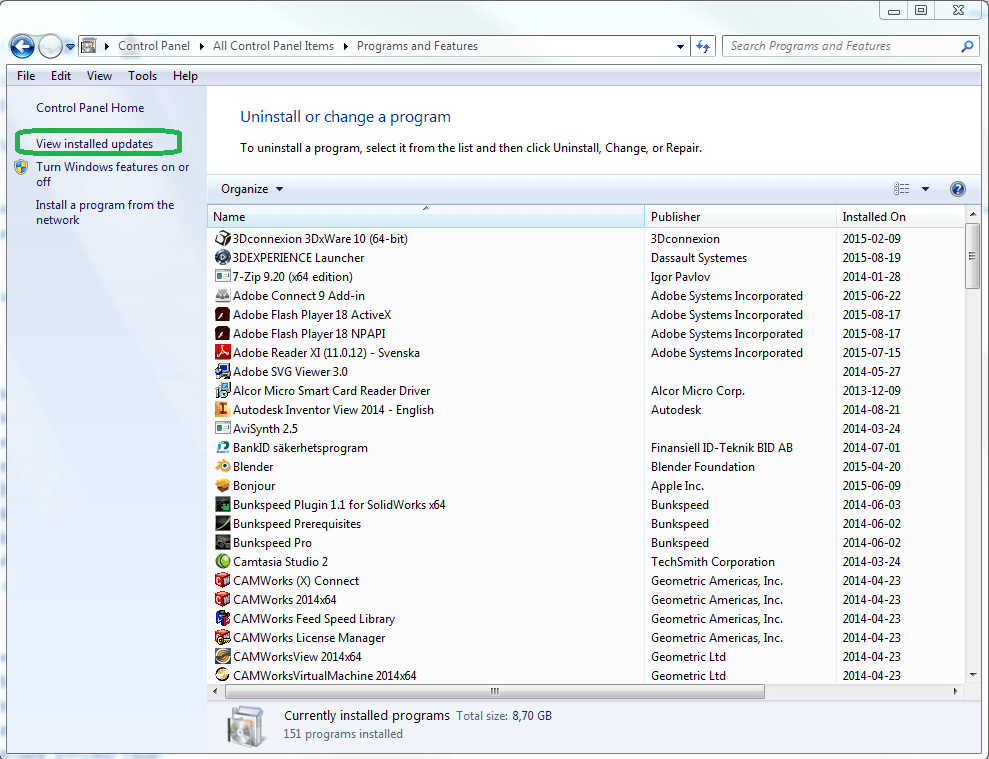989x759 pixels.
Task: Go to Control Panel Home
Action: point(90,108)
